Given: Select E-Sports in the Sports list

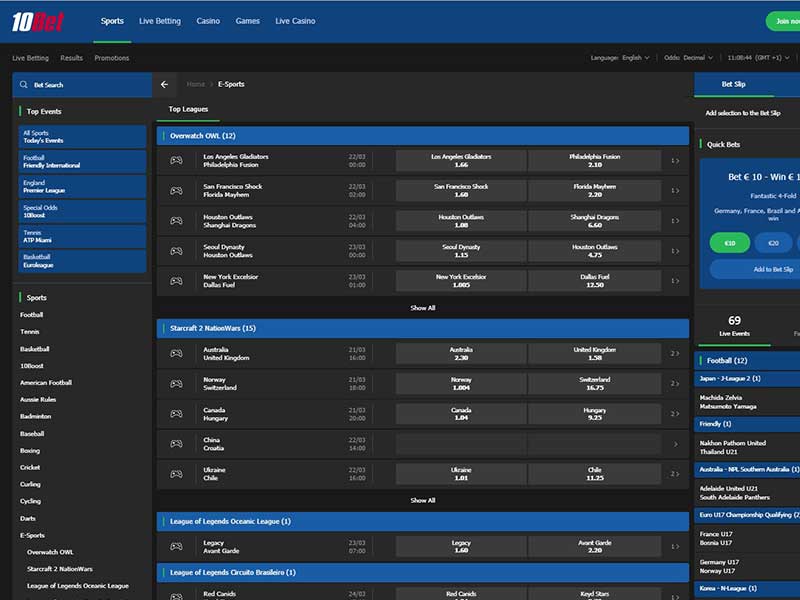Looking at the screenshot, I should point(33,535).
